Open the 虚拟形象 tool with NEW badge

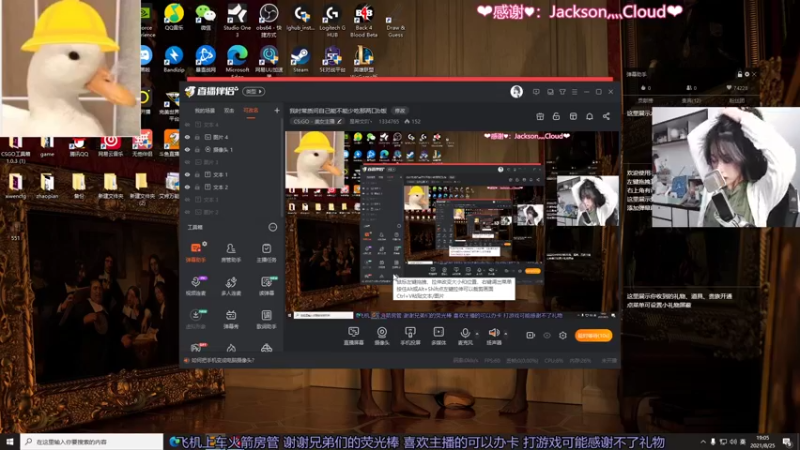click(195, 319)
